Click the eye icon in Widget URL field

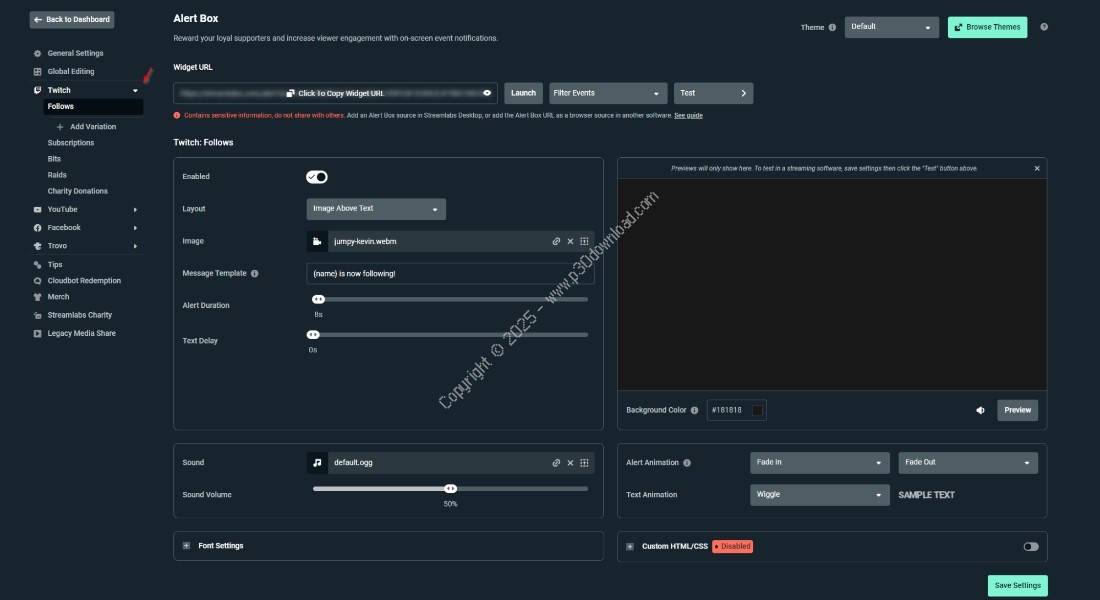487,93
